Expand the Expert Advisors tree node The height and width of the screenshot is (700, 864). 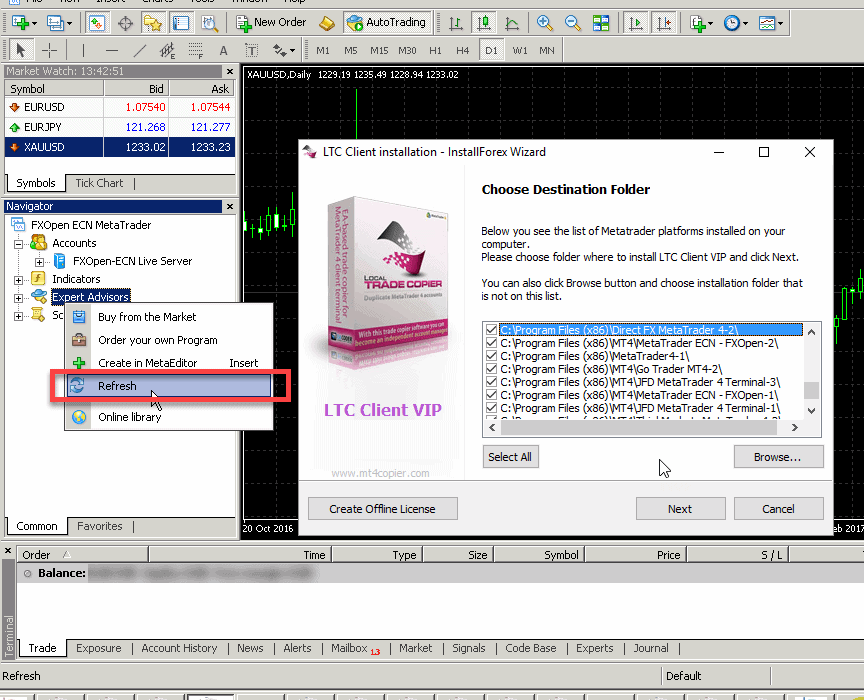coord(18,298)
